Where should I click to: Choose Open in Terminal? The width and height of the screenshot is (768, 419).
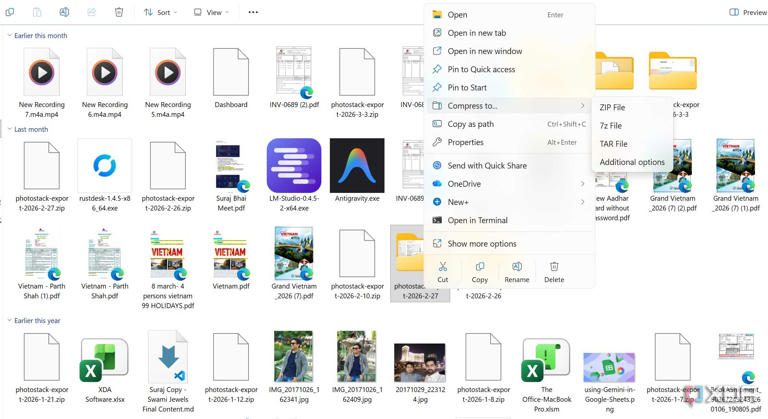coord(509,220)
